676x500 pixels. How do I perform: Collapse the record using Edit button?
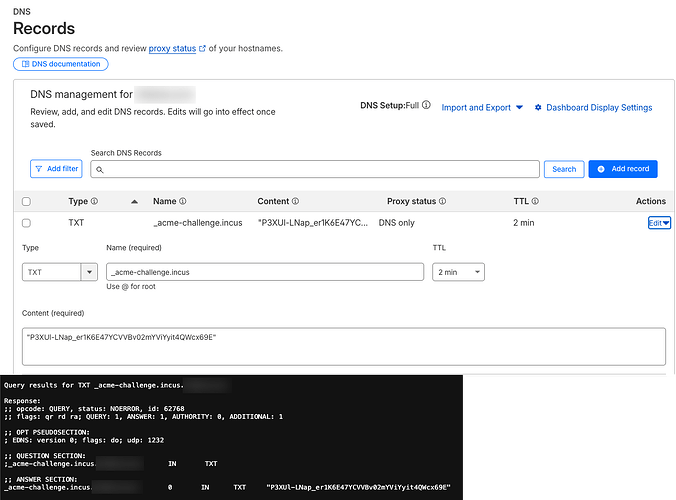click(x=658, y=223)
